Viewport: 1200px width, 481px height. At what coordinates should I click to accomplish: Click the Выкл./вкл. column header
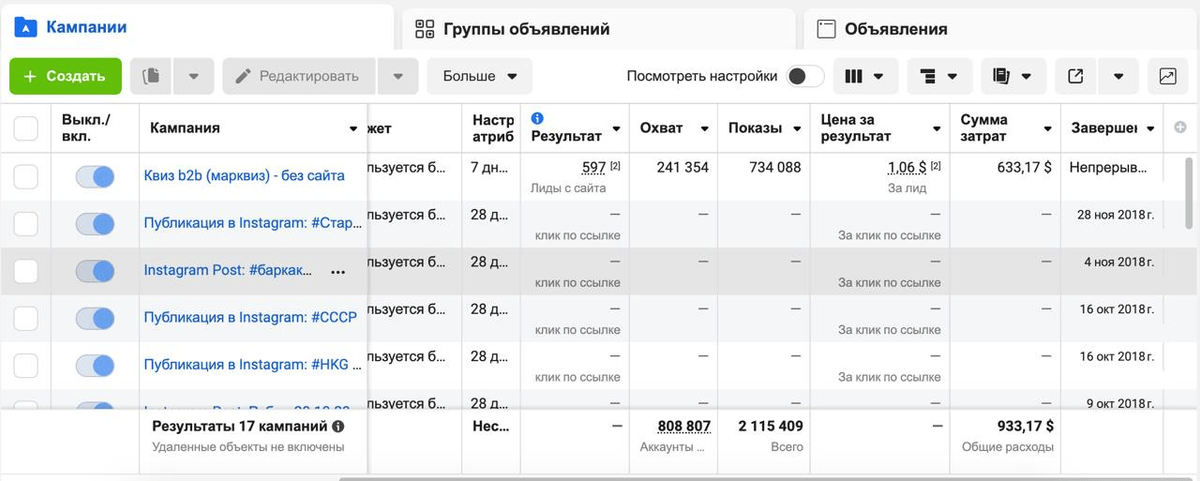click(x=86, y=128)
